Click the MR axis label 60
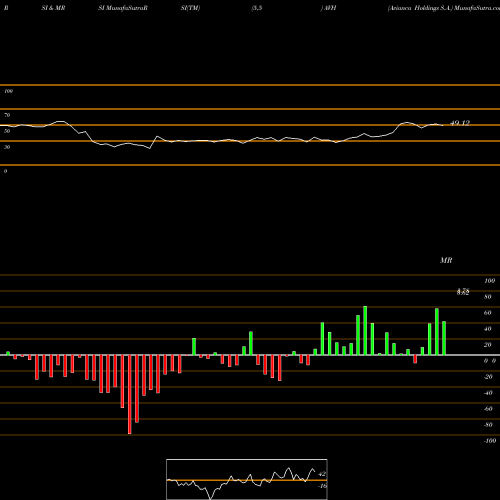Screen dimensions: 500x500 point(488,313)
